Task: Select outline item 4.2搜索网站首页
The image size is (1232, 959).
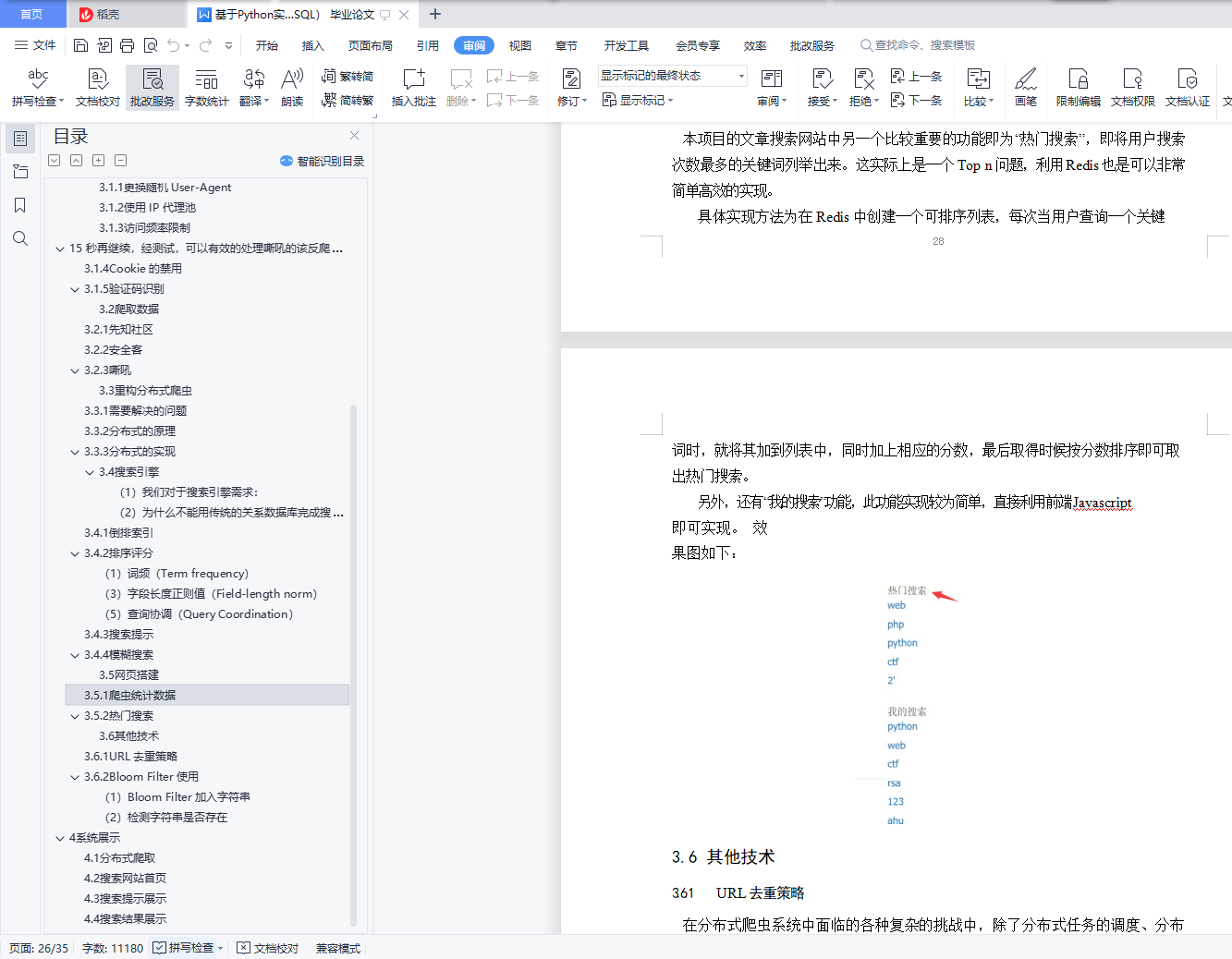Action: 125,879
